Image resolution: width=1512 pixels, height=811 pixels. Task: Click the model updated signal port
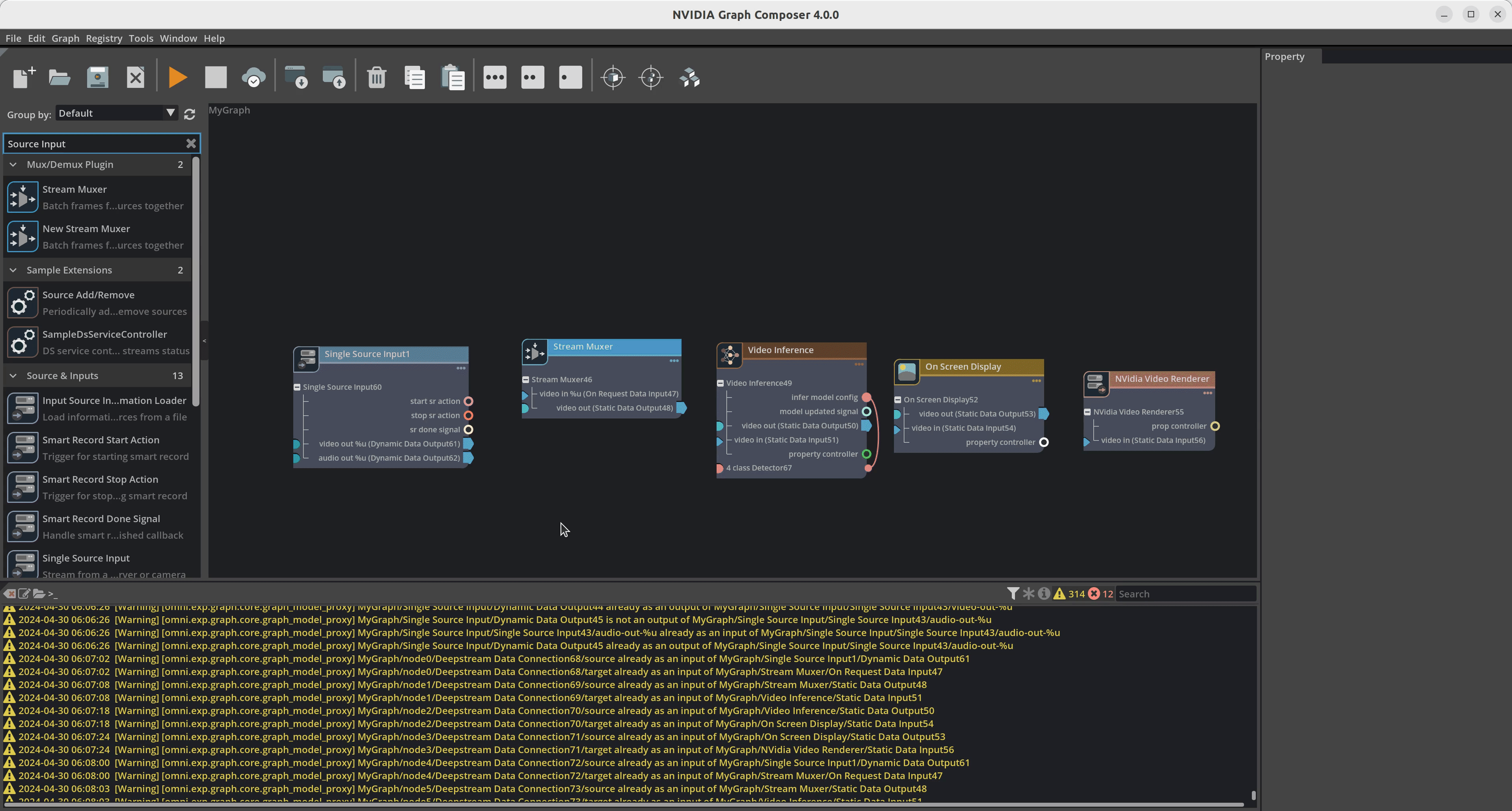866,411
